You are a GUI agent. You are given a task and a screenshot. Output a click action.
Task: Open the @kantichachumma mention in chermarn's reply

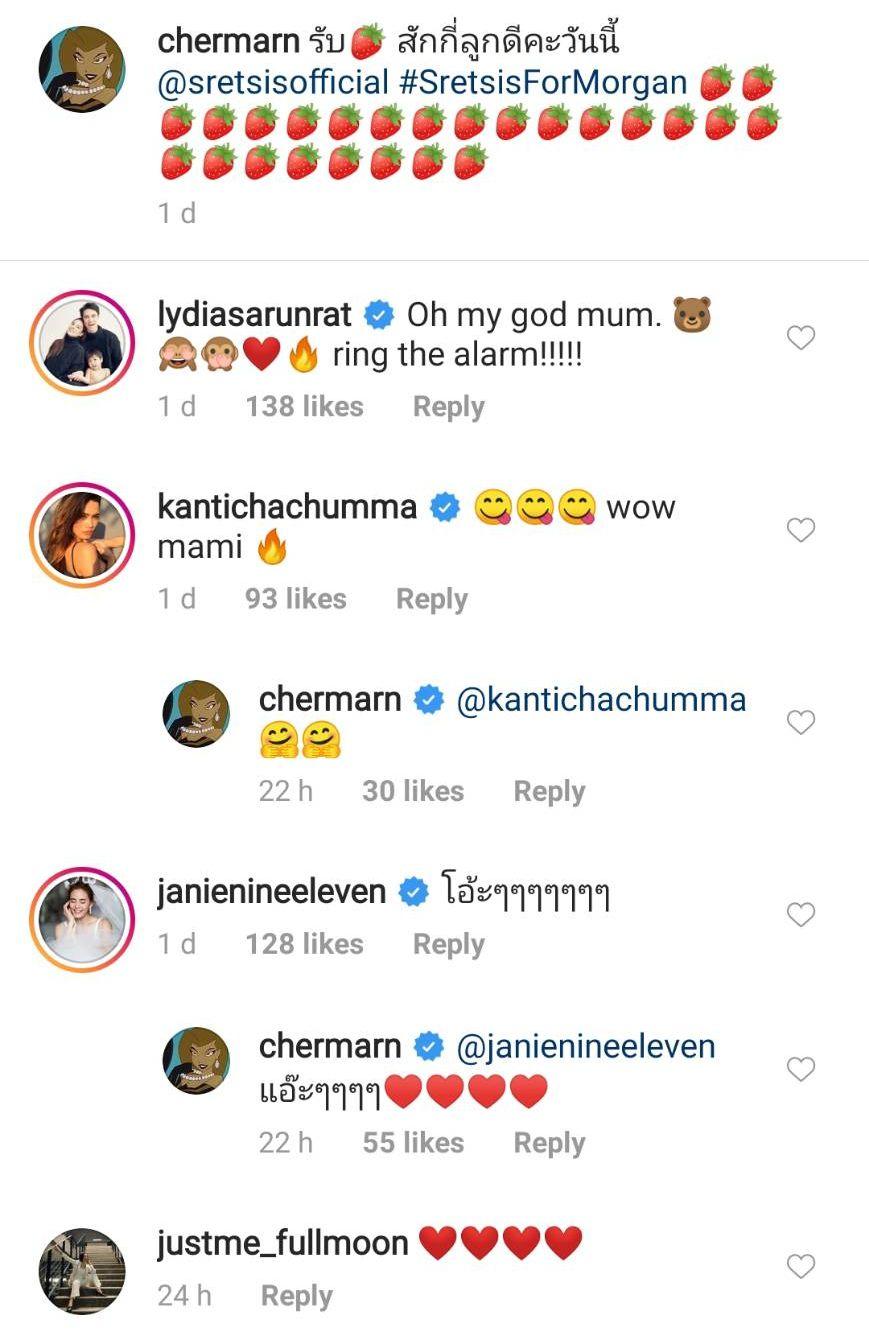coord(601,700)
